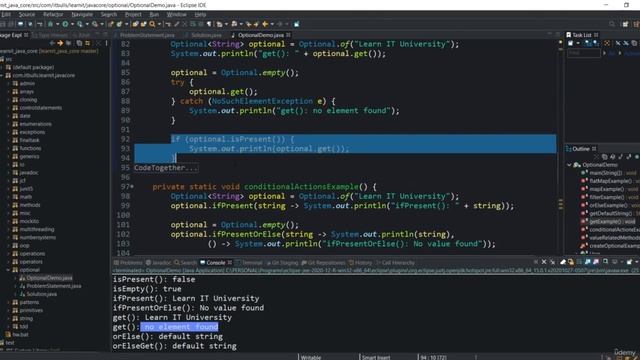Switch to the ProblemStatement.java editor tab
The width and height of the screenshot is (640, 360).
coord(147,35)
